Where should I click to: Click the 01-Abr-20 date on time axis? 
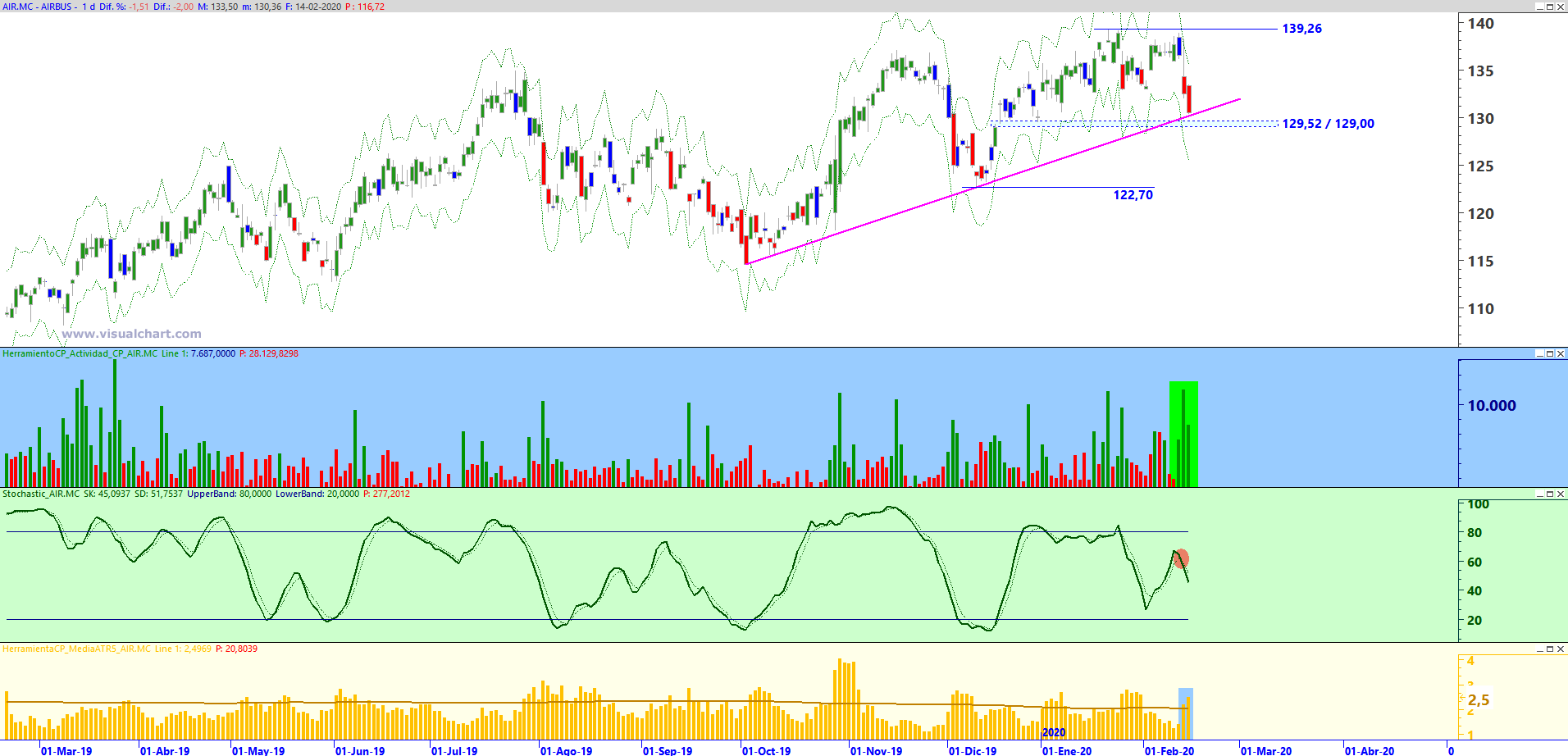pos(1370,750)
